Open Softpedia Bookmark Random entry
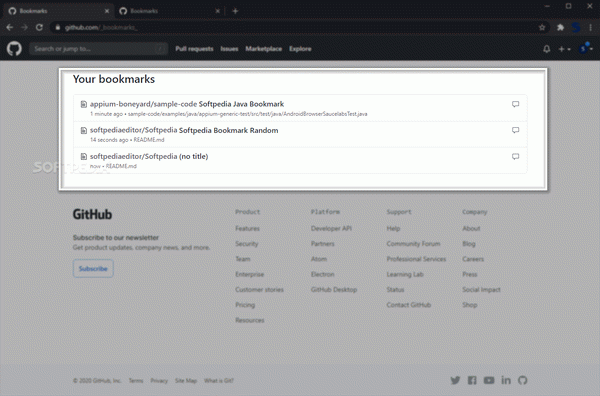Screen dimensions: 600x396 [x=228, y=130]
